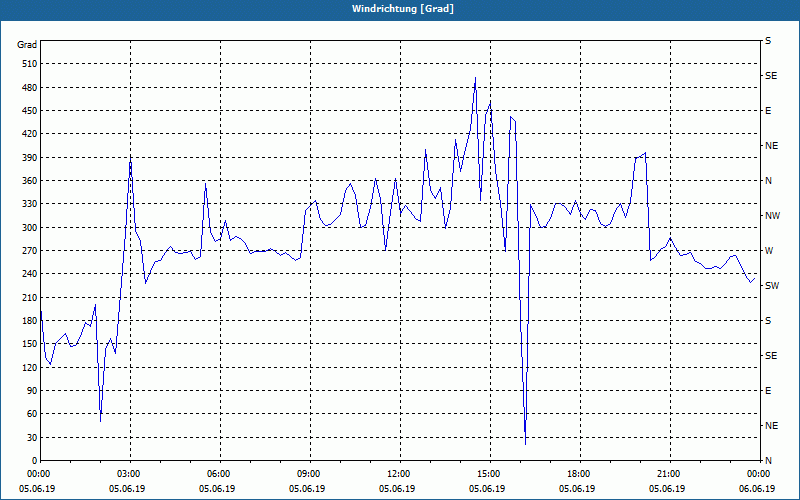Select the 90 y-axis label
Screen dimensions: 800x500
(x=32, y=391)
